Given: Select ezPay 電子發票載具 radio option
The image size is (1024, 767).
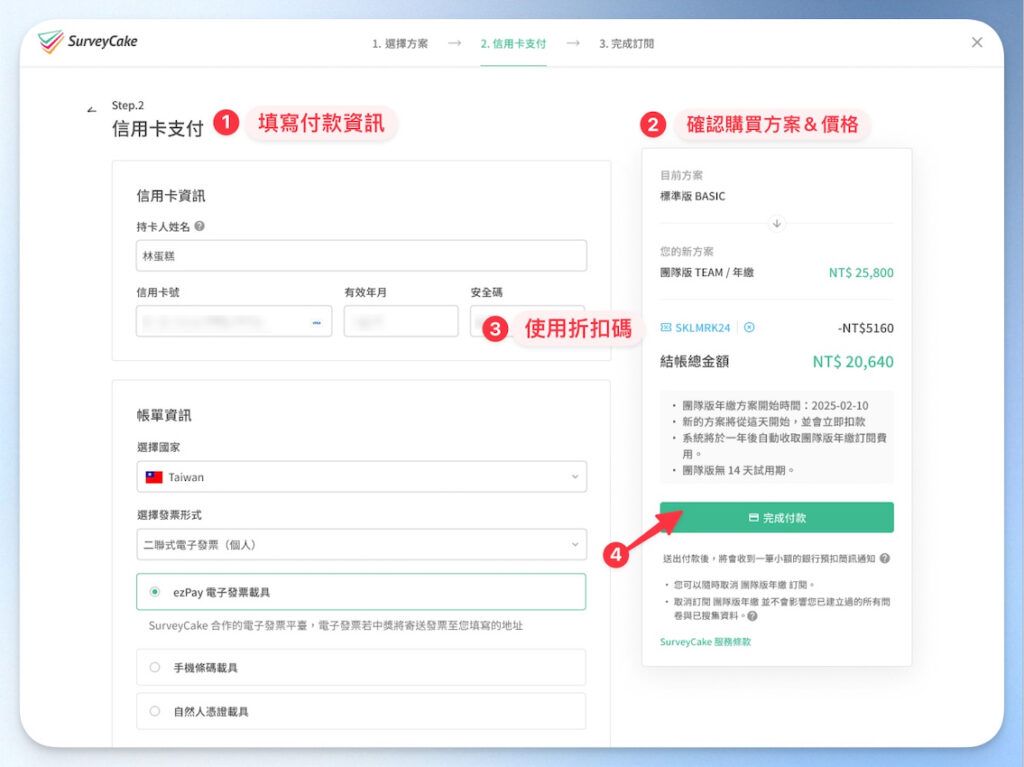Looking at the screenshot, I should tap(361, 592).
